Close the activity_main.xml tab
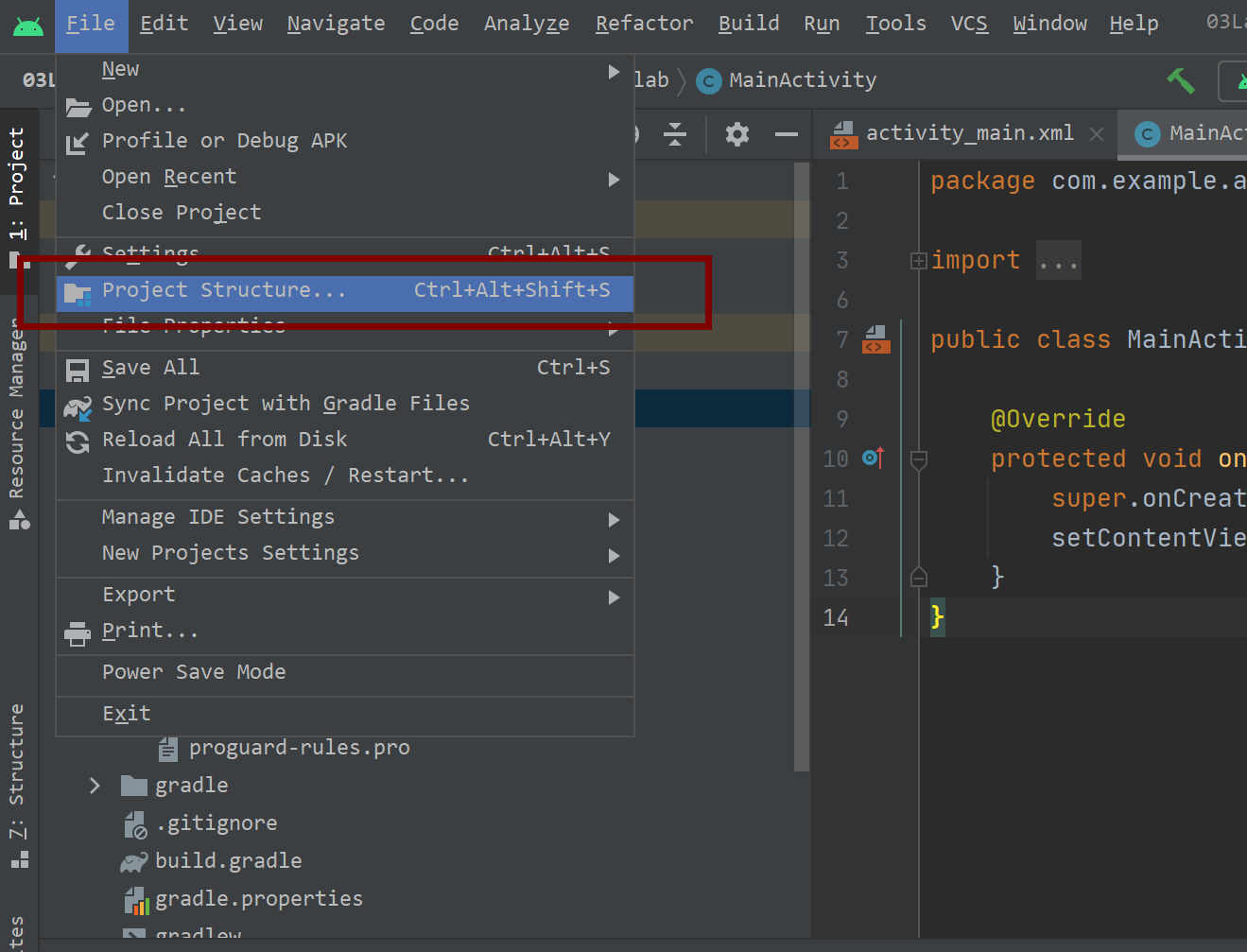The height and width of the screenshot is (952, 1247). [x=1097, y=135]
